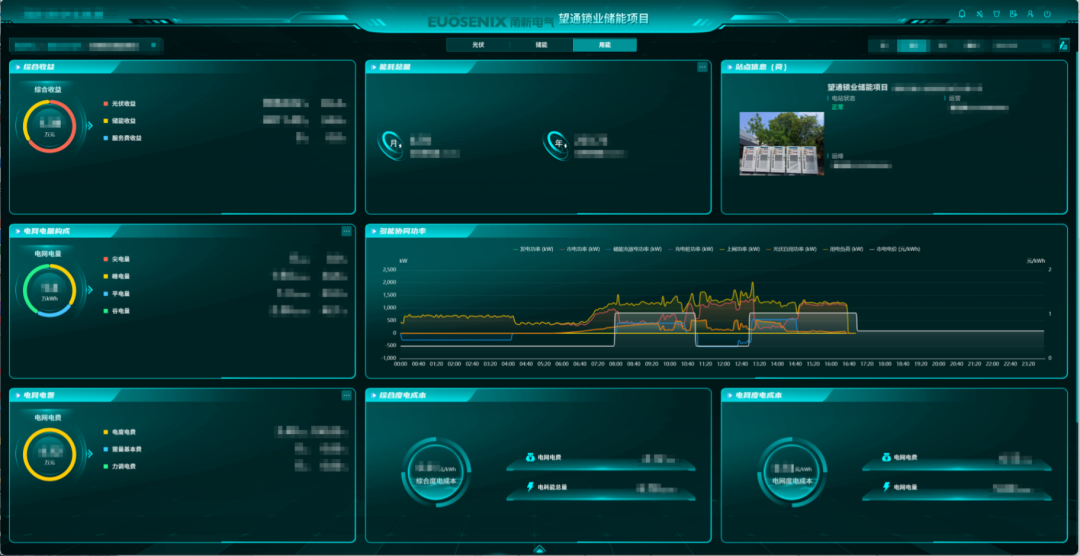Switch to the 光伏 tab

[x=477, y=45]
